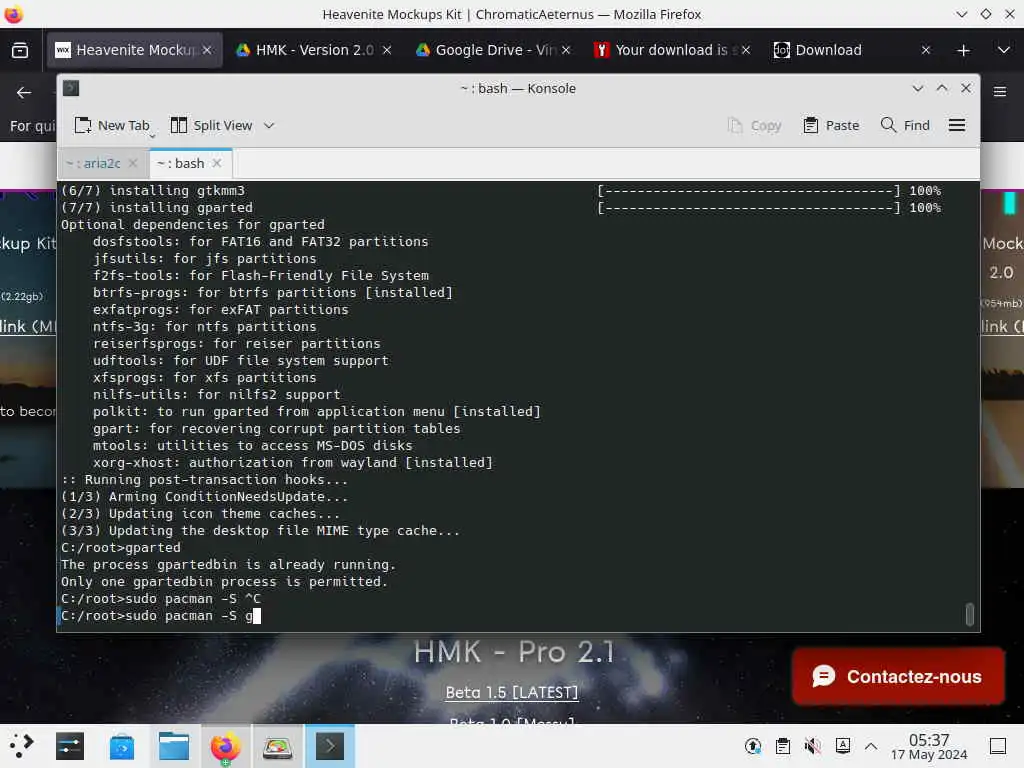Viewport: 1024px width, 768px height.
Task: Switch to the Google Drive browser tab
Action: 494,50
